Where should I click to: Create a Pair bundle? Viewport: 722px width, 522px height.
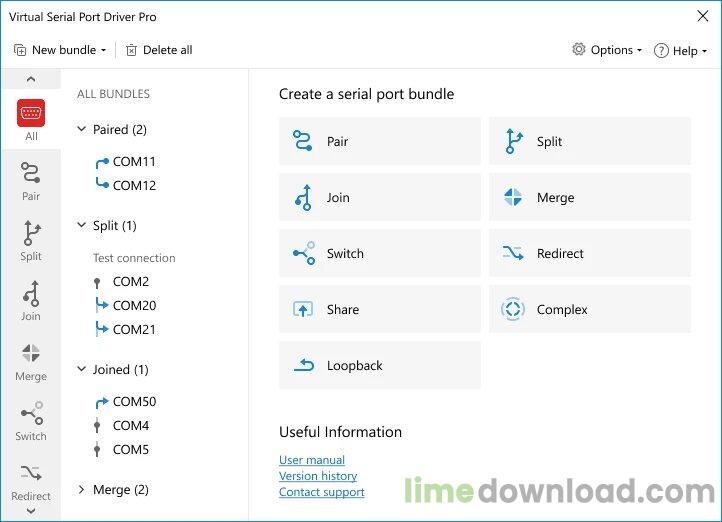pyautogui.click(x=380, y=141)
